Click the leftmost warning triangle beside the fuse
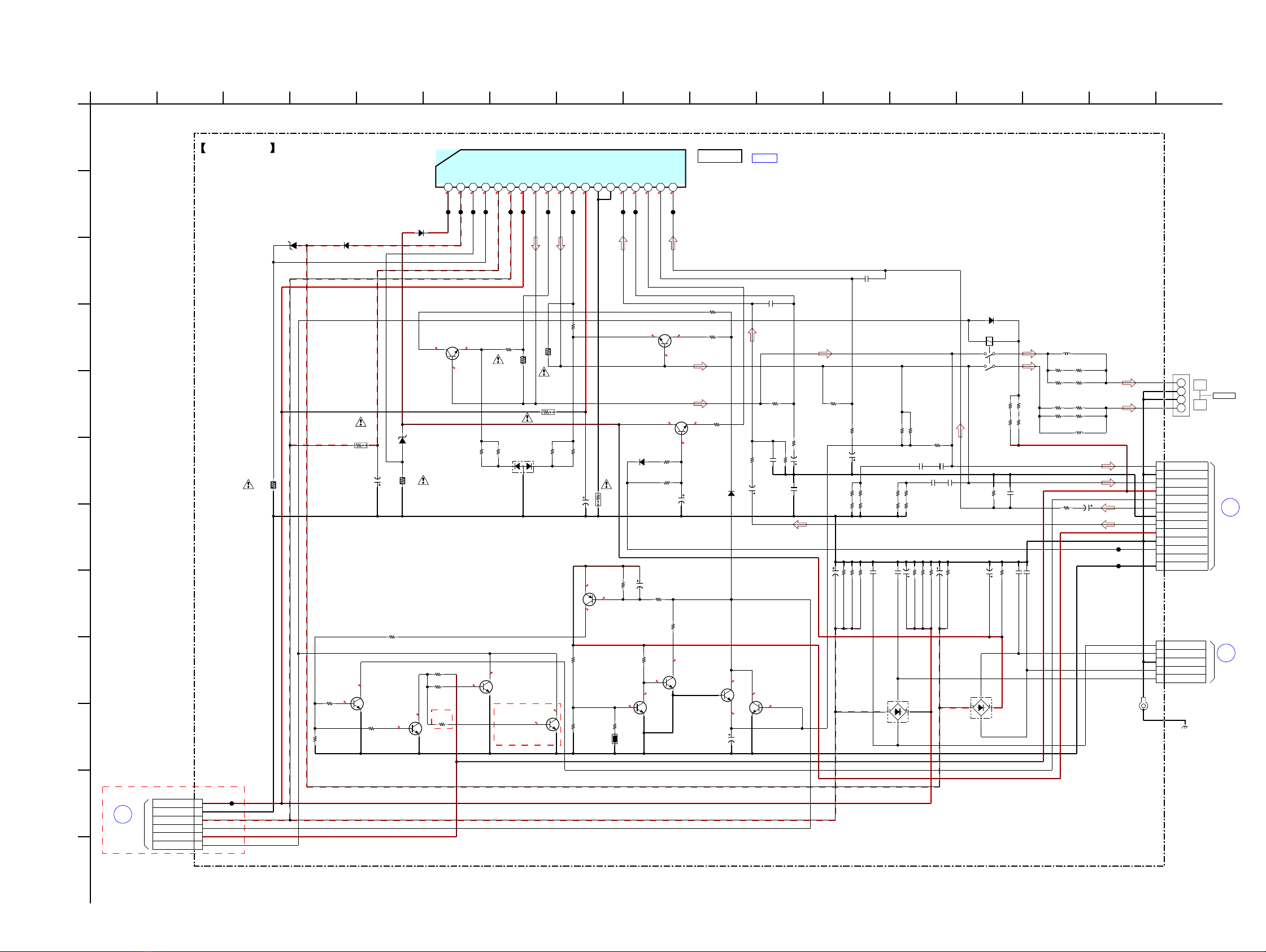Screen dimensions: 1266x952 tap(248, 484)
